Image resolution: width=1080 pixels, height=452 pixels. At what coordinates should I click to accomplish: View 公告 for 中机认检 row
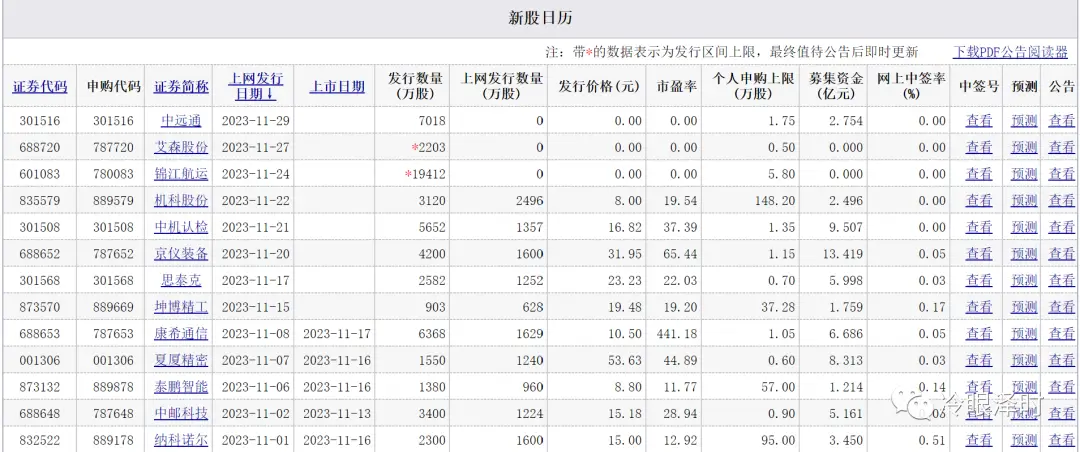coord(1061,227)
